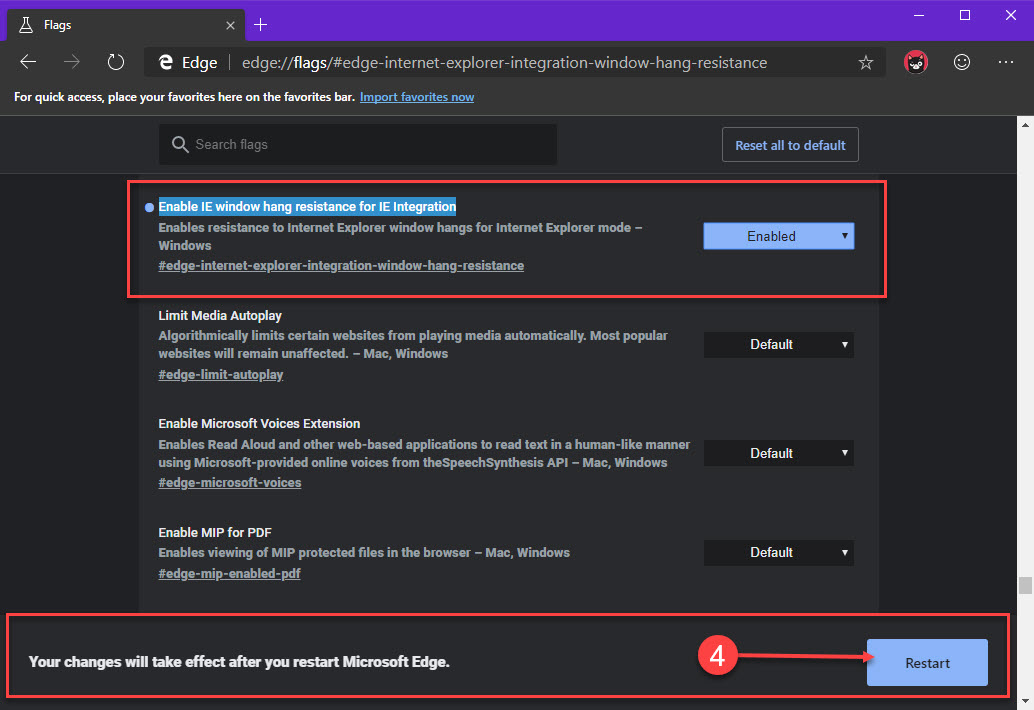Click the page scrollbar thumb
The image size is (1034, 710).
tap(1025, 585)
